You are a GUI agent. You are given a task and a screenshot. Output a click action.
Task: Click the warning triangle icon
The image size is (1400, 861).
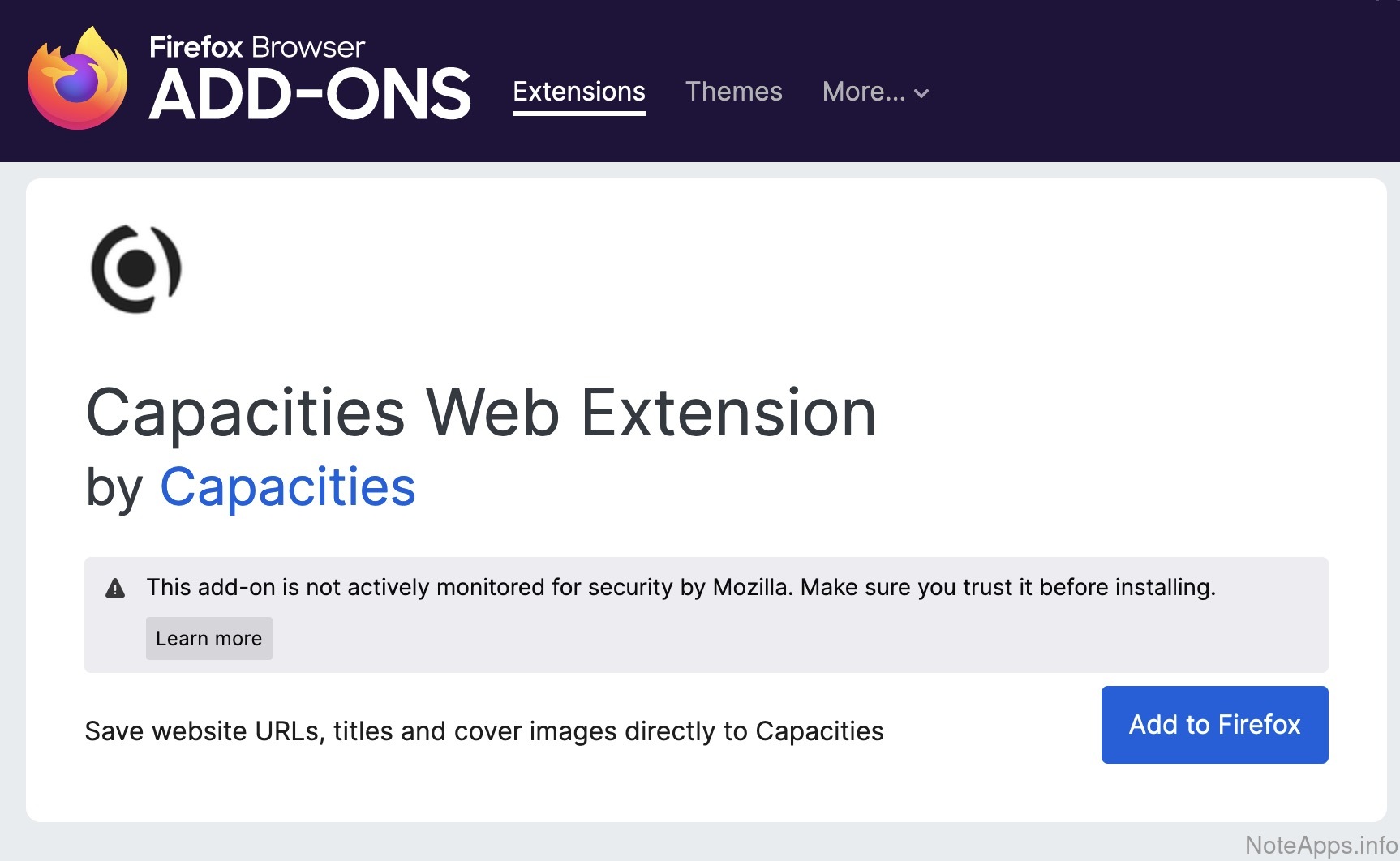tap(115, 589)
